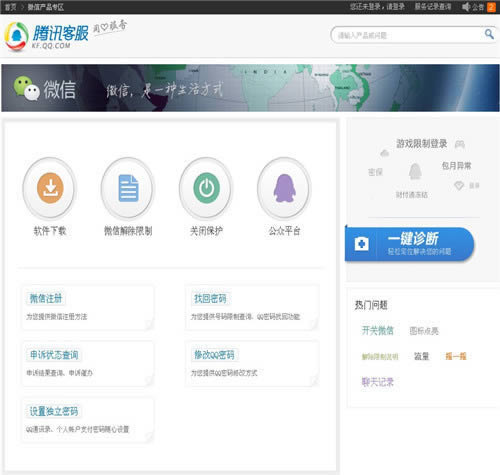Click the 游戏限制登录 tag
This screenshot has height=475, width=500.
(422, 144)
